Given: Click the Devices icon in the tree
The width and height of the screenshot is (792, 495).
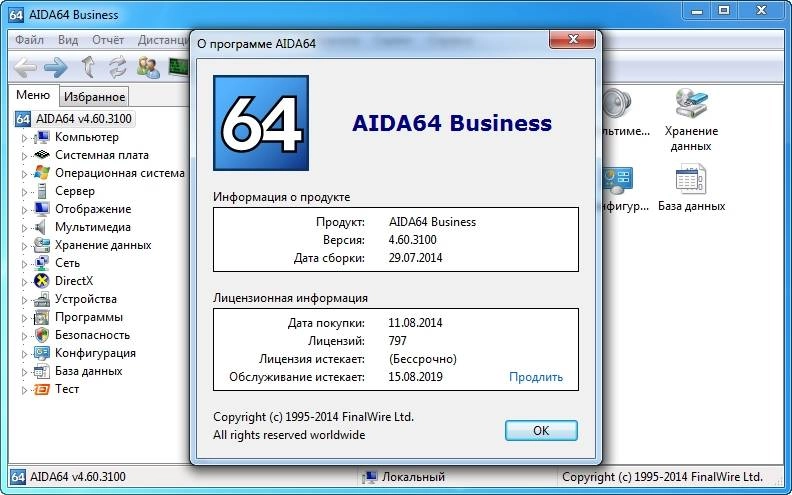Looking at the screenshot, I should click(x=41, y=299).
